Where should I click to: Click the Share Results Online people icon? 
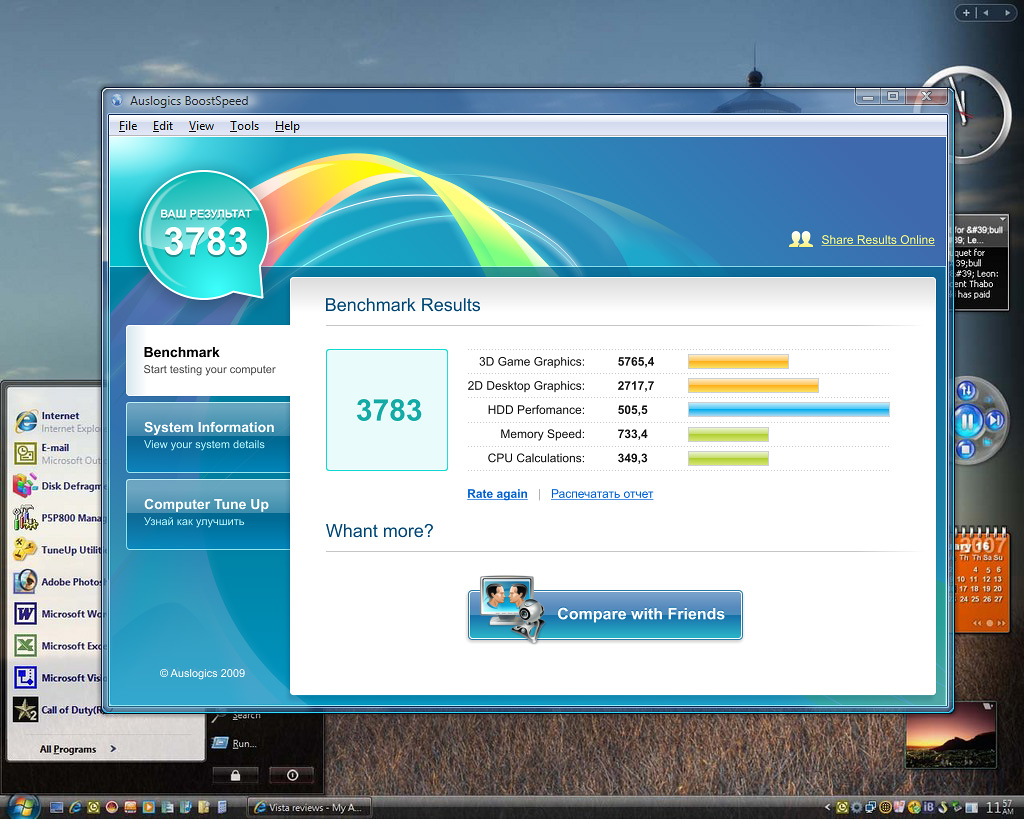coord(801,239)
